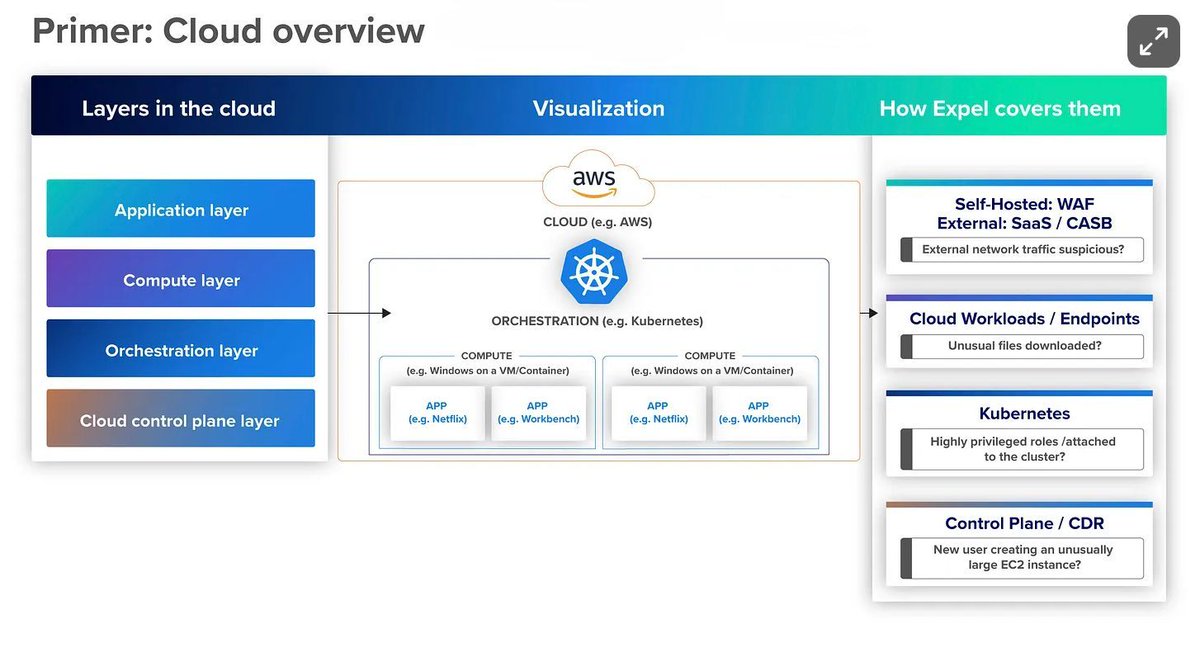Select the Compute layer item
The image size is (1200, 662).
(x=180, y=278)
